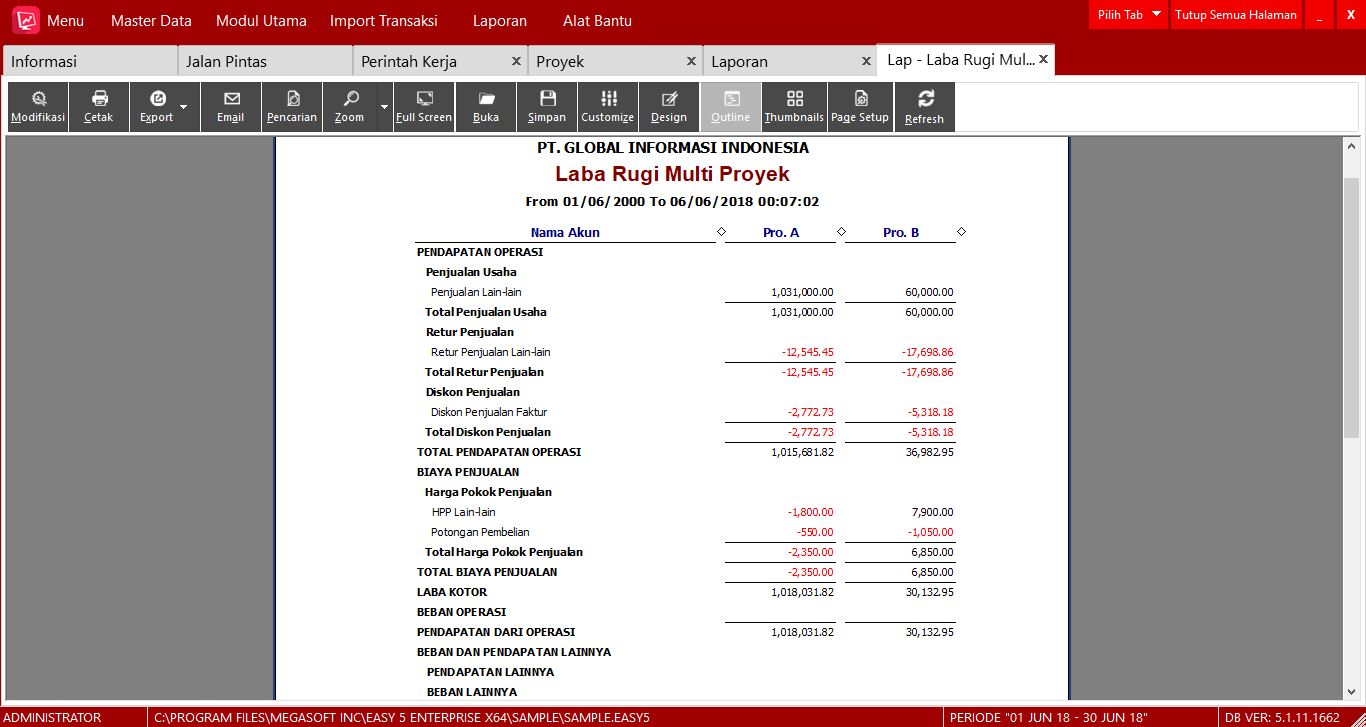The width and height of the screenshot is (1366, 727).
Task: Refresh the report data
Action: pyautogui.click(x=925, y=106)
